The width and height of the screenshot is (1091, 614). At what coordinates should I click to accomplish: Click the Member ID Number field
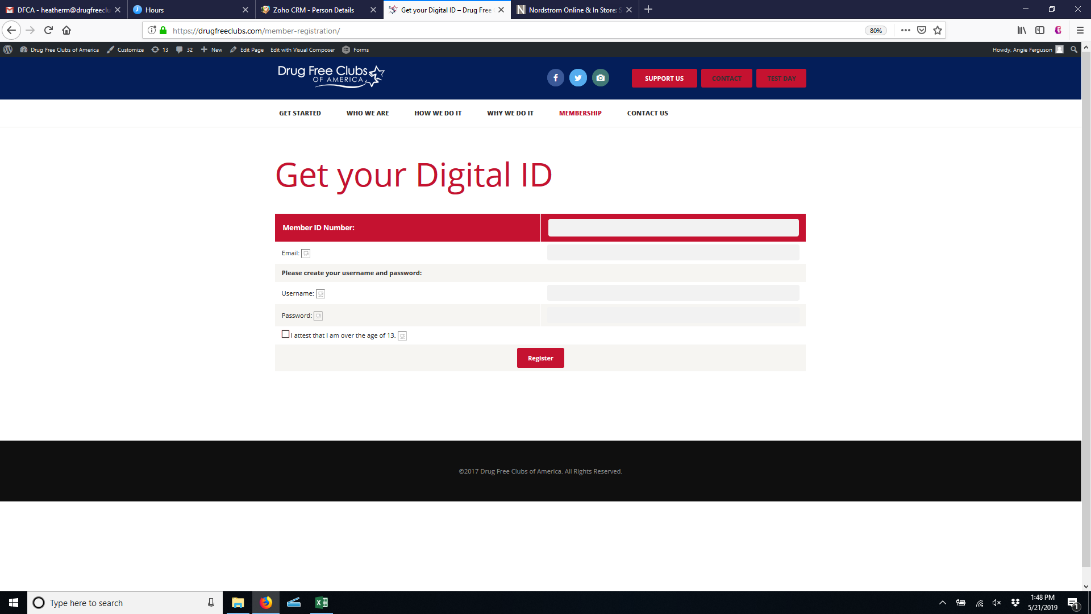pyautogui.click(x=673, y=228)
